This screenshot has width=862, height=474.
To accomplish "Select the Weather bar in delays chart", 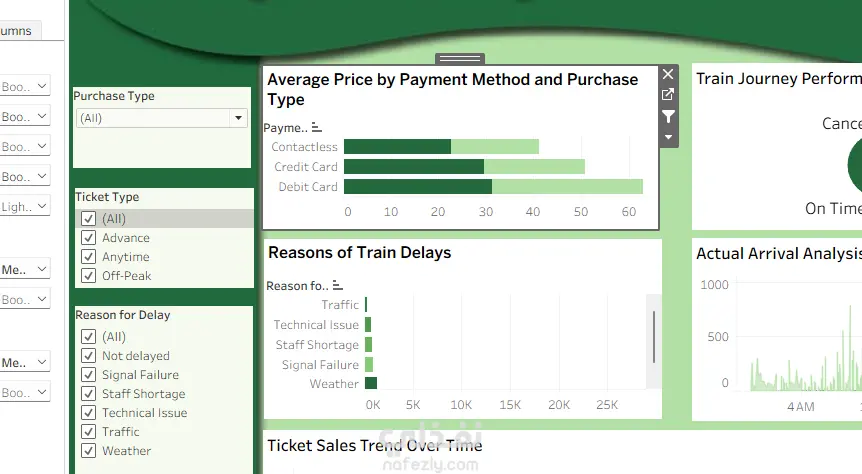I will pyautogui.click(x=371, y=383).
